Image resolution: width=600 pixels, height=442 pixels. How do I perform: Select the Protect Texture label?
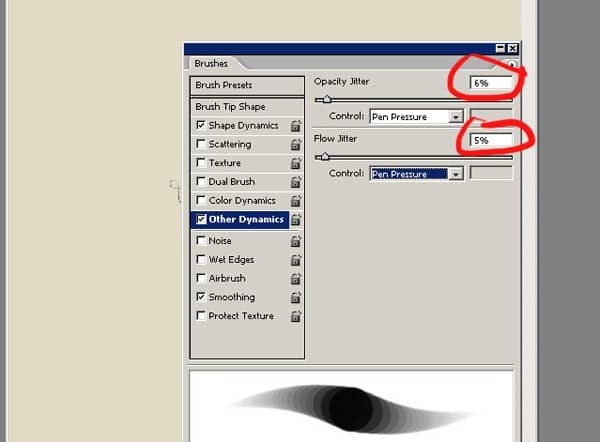coord(241,316)
